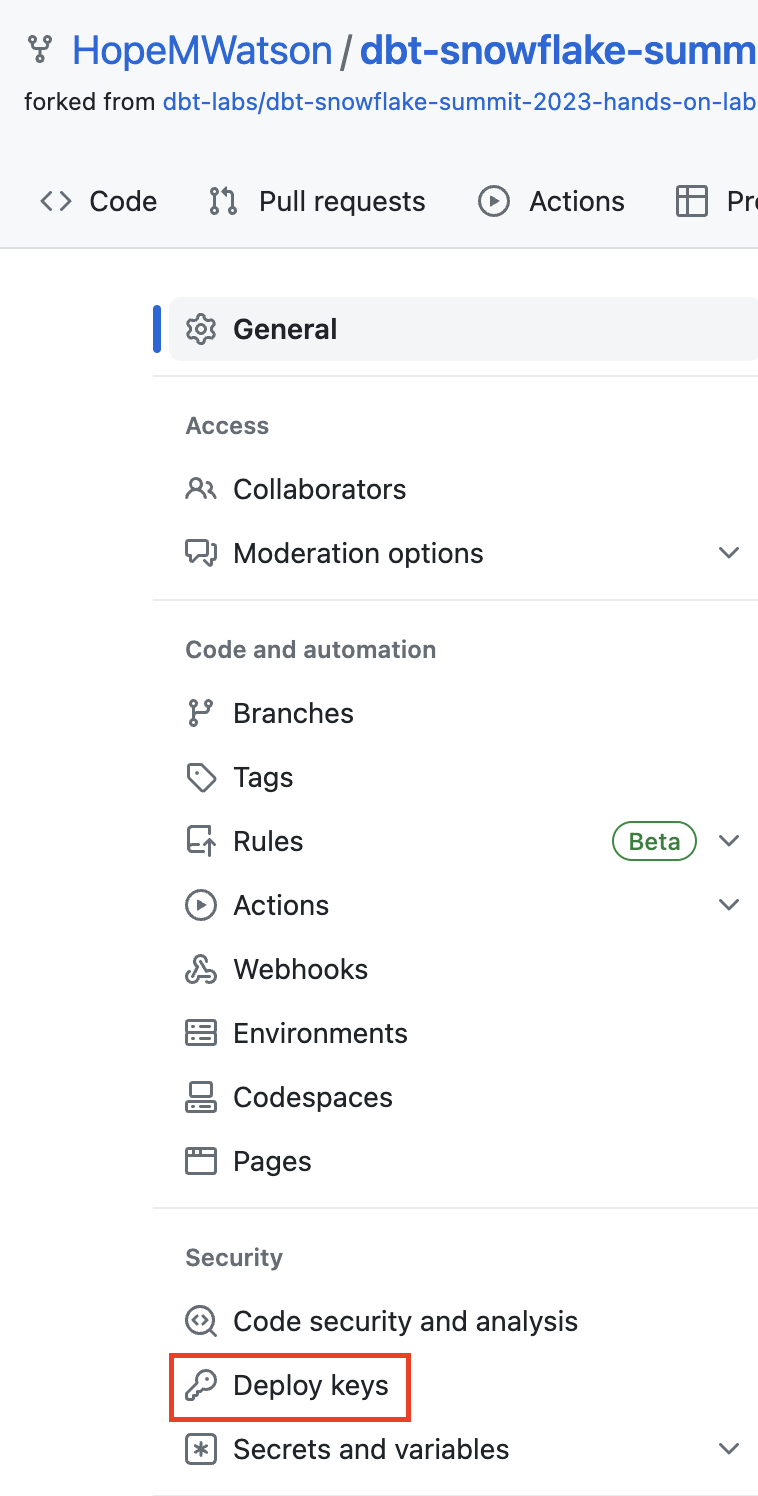The height and width of the screenshot is (1496, 758).
Task: Click the repository fork icon next to HopeMWatson
Action: pos(39,48)
